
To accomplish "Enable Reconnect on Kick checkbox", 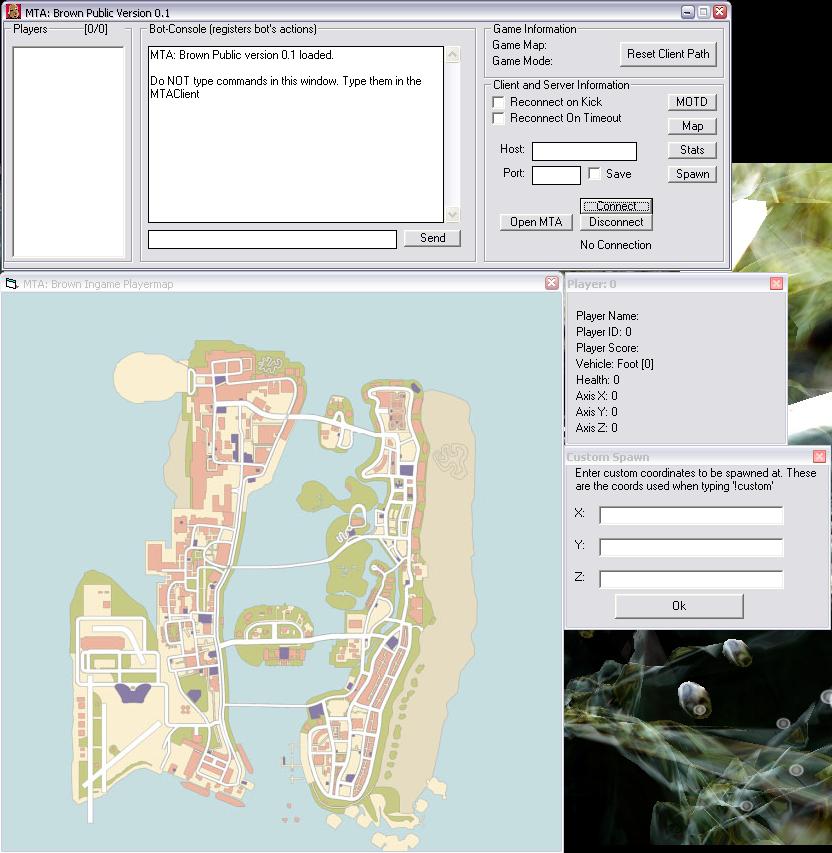I will tap(499, 103).
